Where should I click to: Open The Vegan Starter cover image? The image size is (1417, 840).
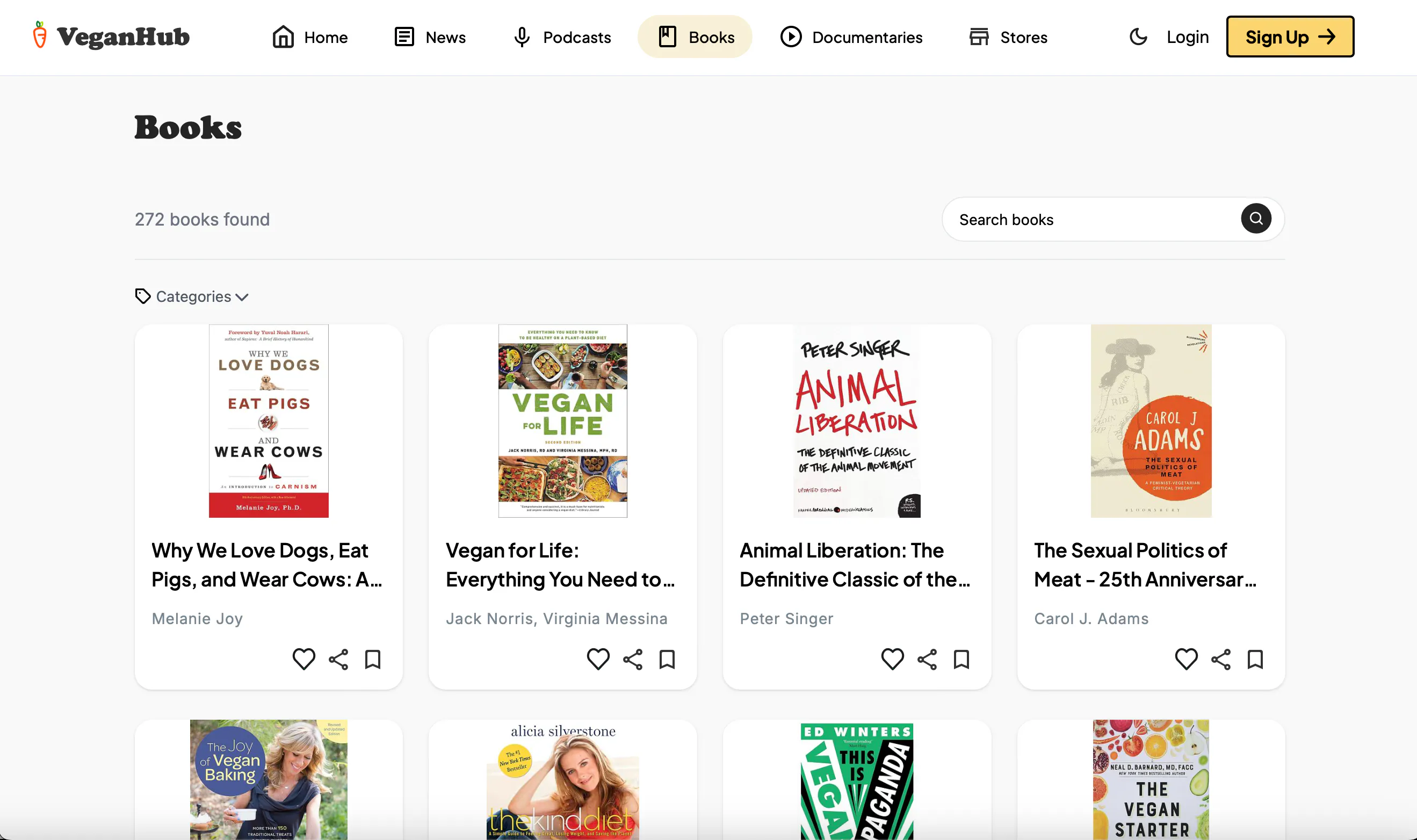tap(1152, 779)
